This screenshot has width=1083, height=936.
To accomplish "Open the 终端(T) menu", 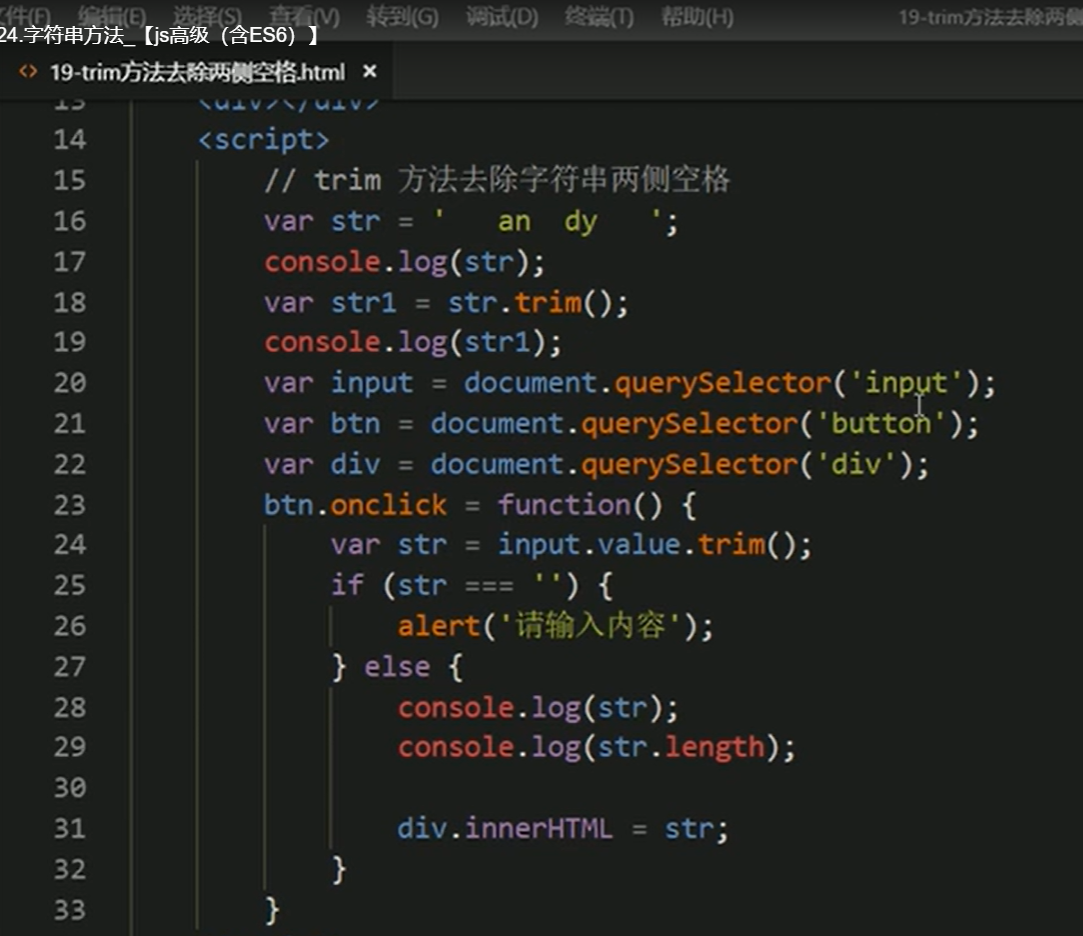I will 598,16.
